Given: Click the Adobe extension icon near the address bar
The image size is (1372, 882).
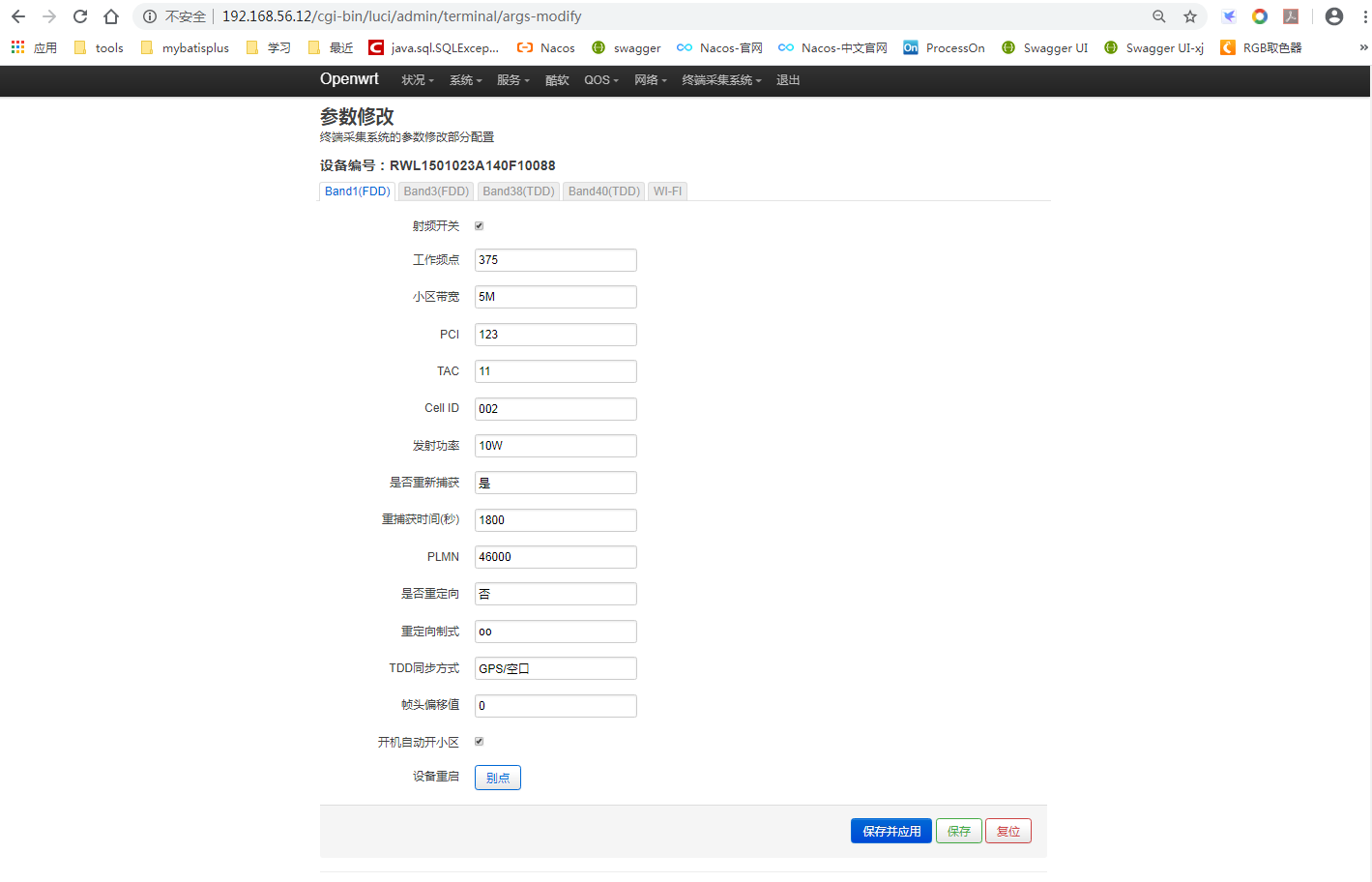Looking at the screenshot, I should click(1290, 15).
